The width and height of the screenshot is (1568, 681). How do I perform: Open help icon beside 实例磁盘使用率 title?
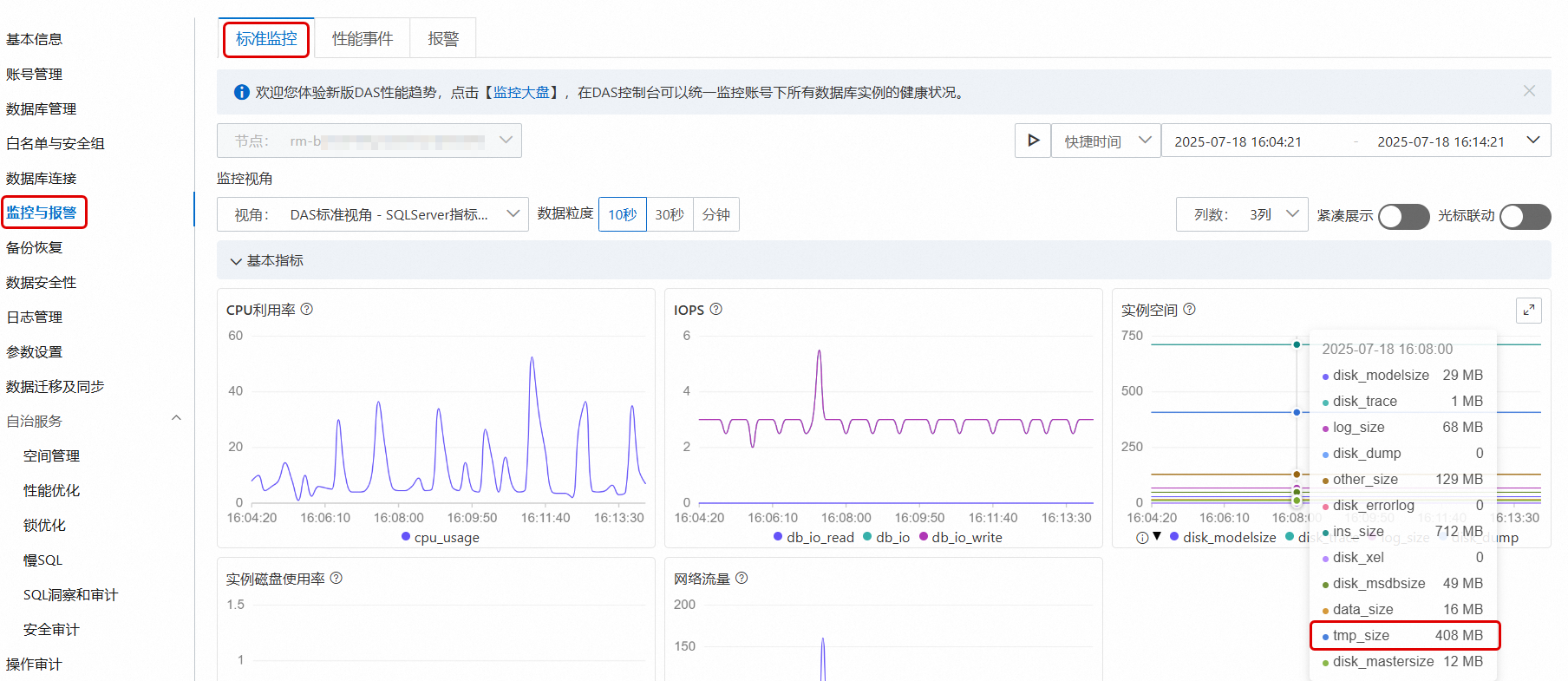tap(336, 578)
